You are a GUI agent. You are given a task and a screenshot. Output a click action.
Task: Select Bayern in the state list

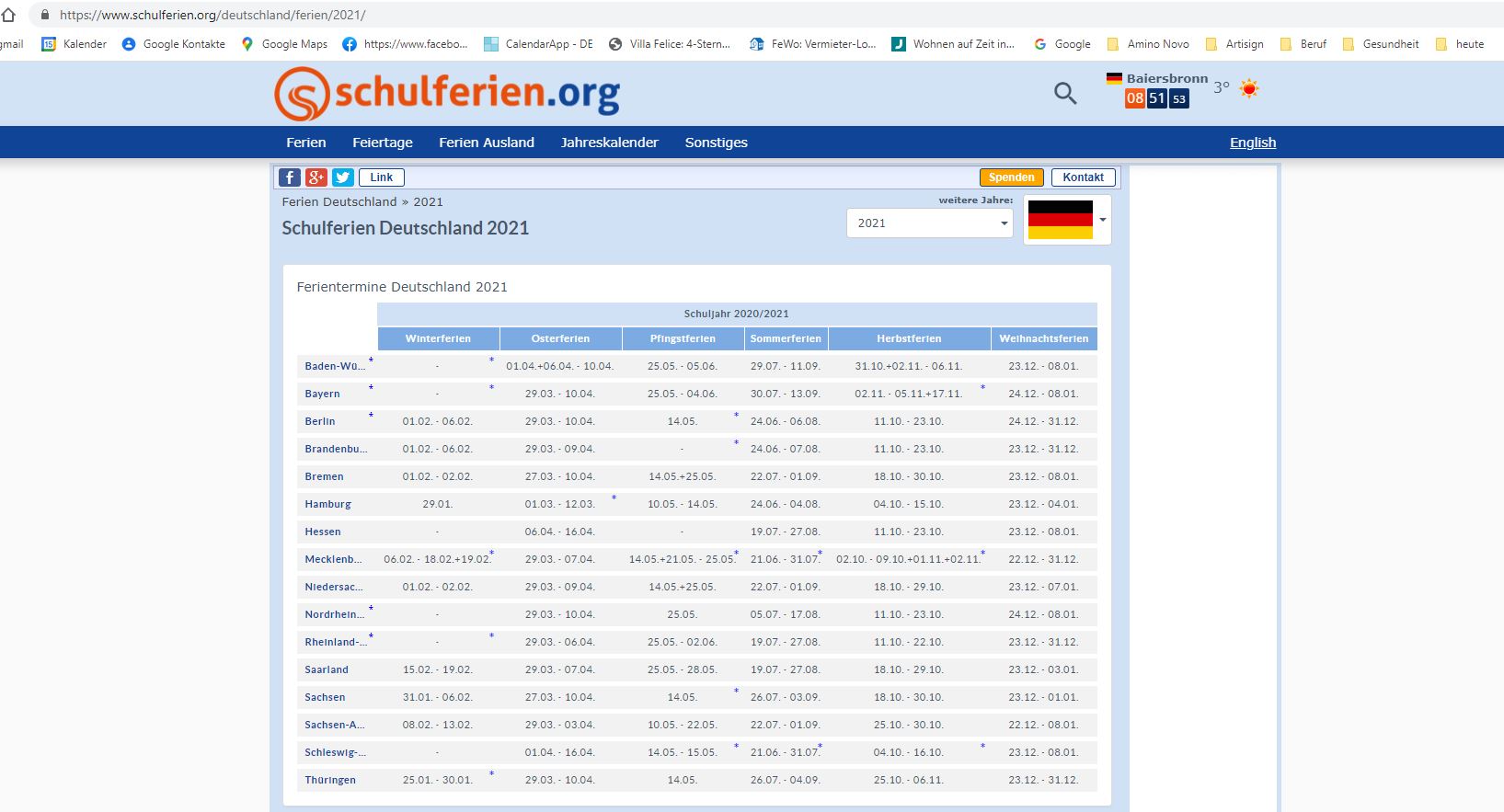(x=322, y=394)
